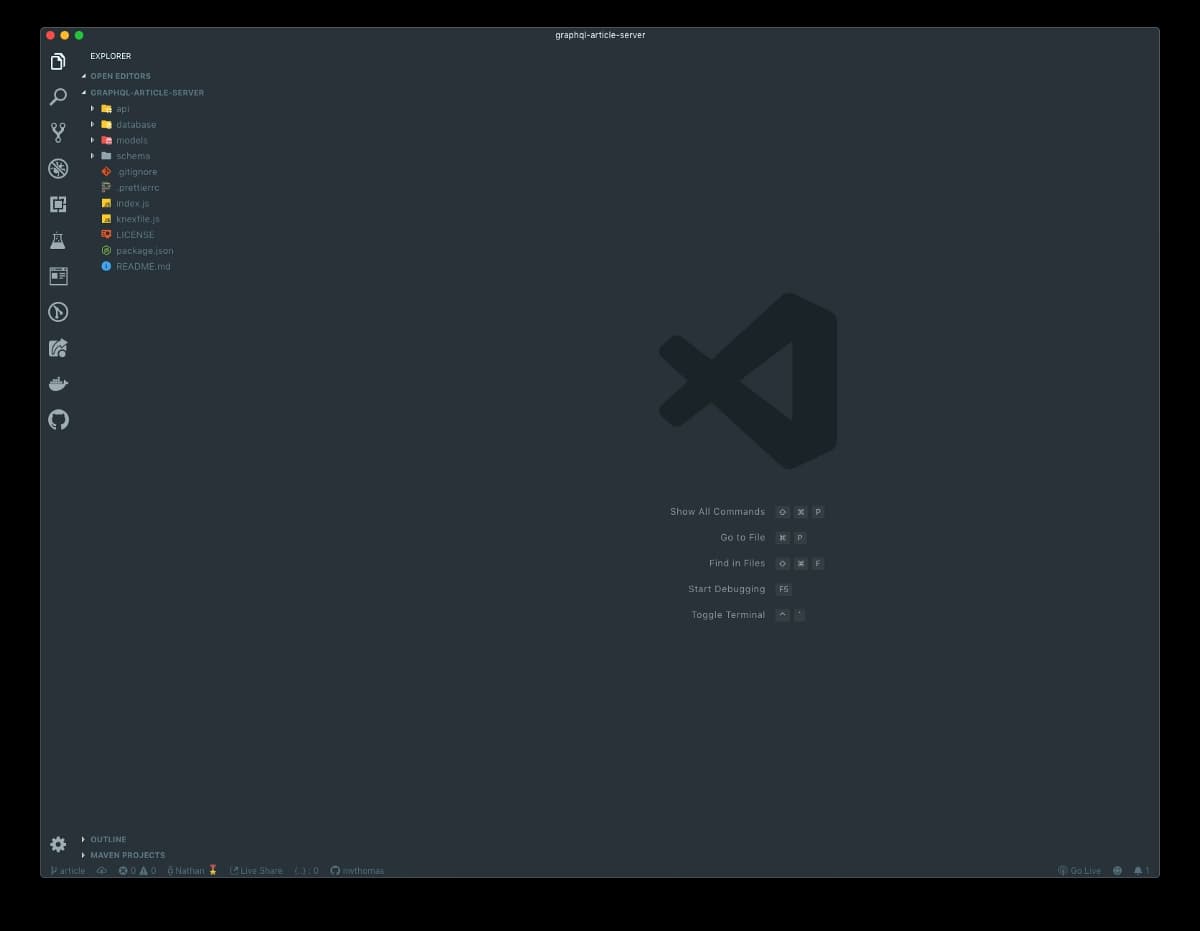
Task: Open the Test beaker view
Action: pyautogui.click(x=58, y=240)
